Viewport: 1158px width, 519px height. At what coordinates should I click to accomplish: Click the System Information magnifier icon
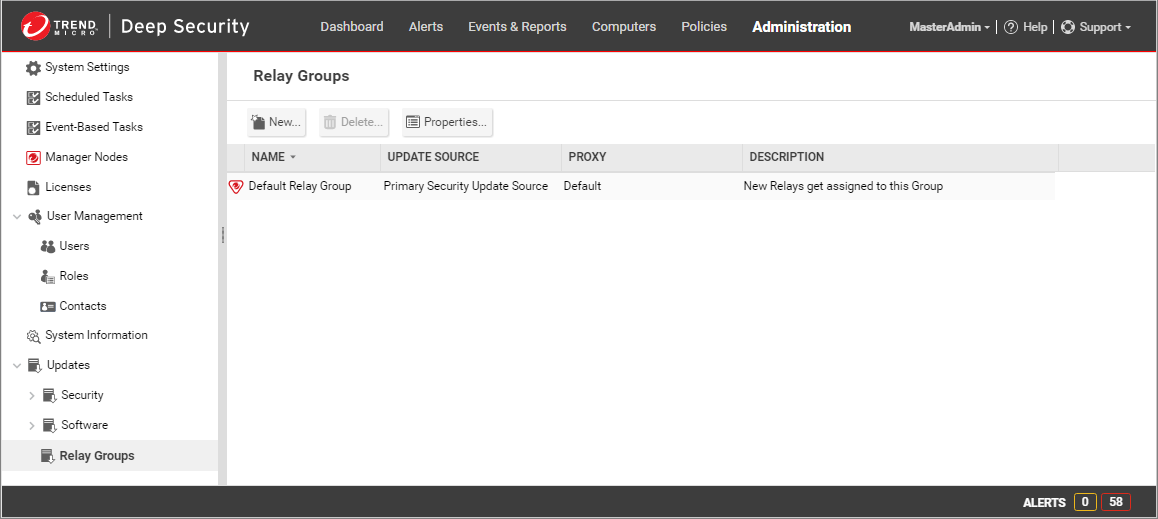[x=33, y=336]
